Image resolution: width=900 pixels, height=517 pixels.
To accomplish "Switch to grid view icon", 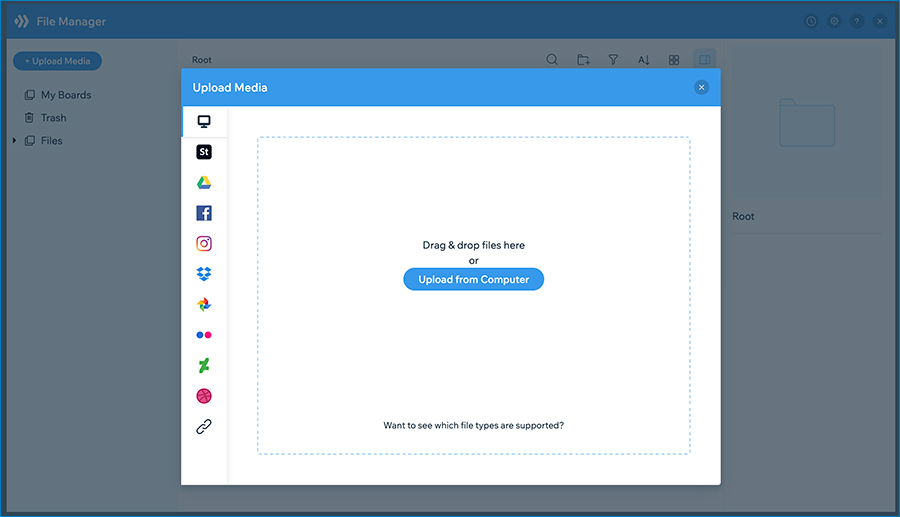I will (674, 60).
